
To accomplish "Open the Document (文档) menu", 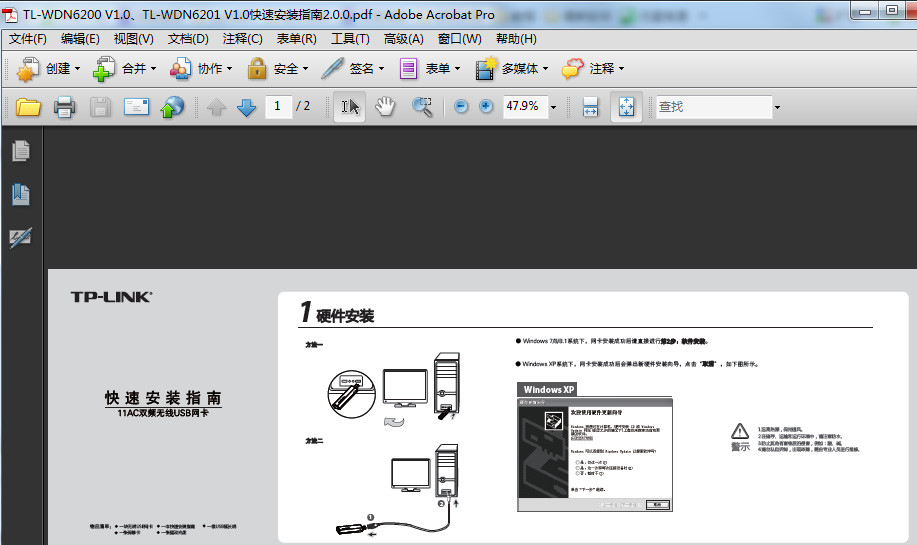I will click(x=188, y=39).
